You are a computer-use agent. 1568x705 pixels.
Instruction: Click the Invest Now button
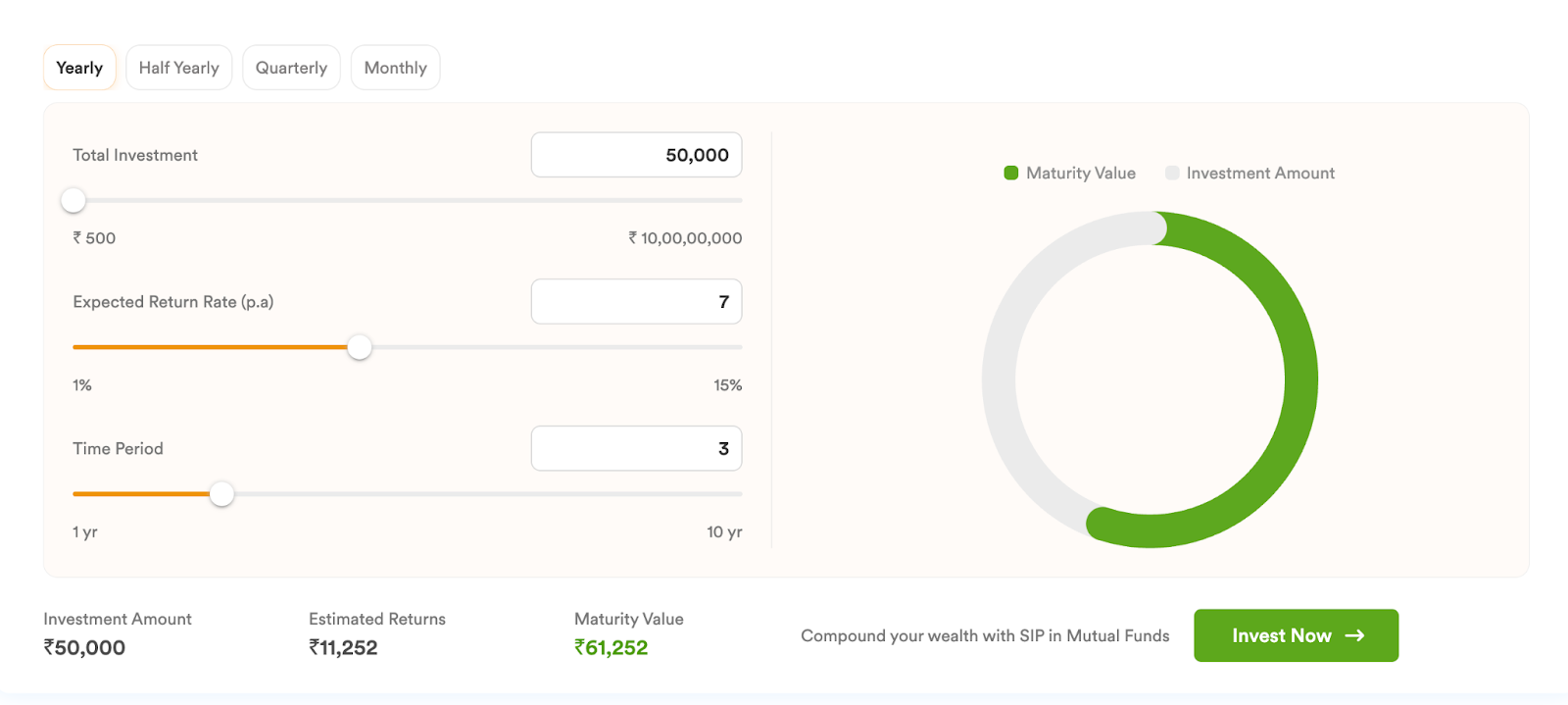[1296, 635]
